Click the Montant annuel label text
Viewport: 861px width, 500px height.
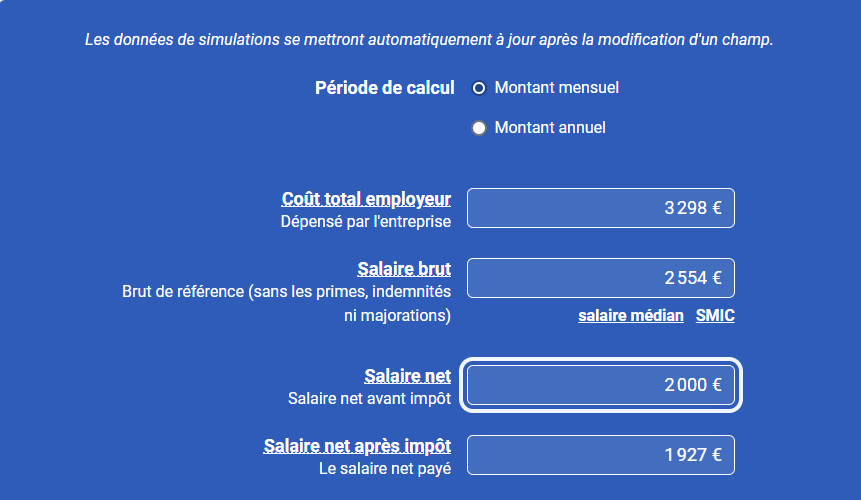[x=550, y=128]
